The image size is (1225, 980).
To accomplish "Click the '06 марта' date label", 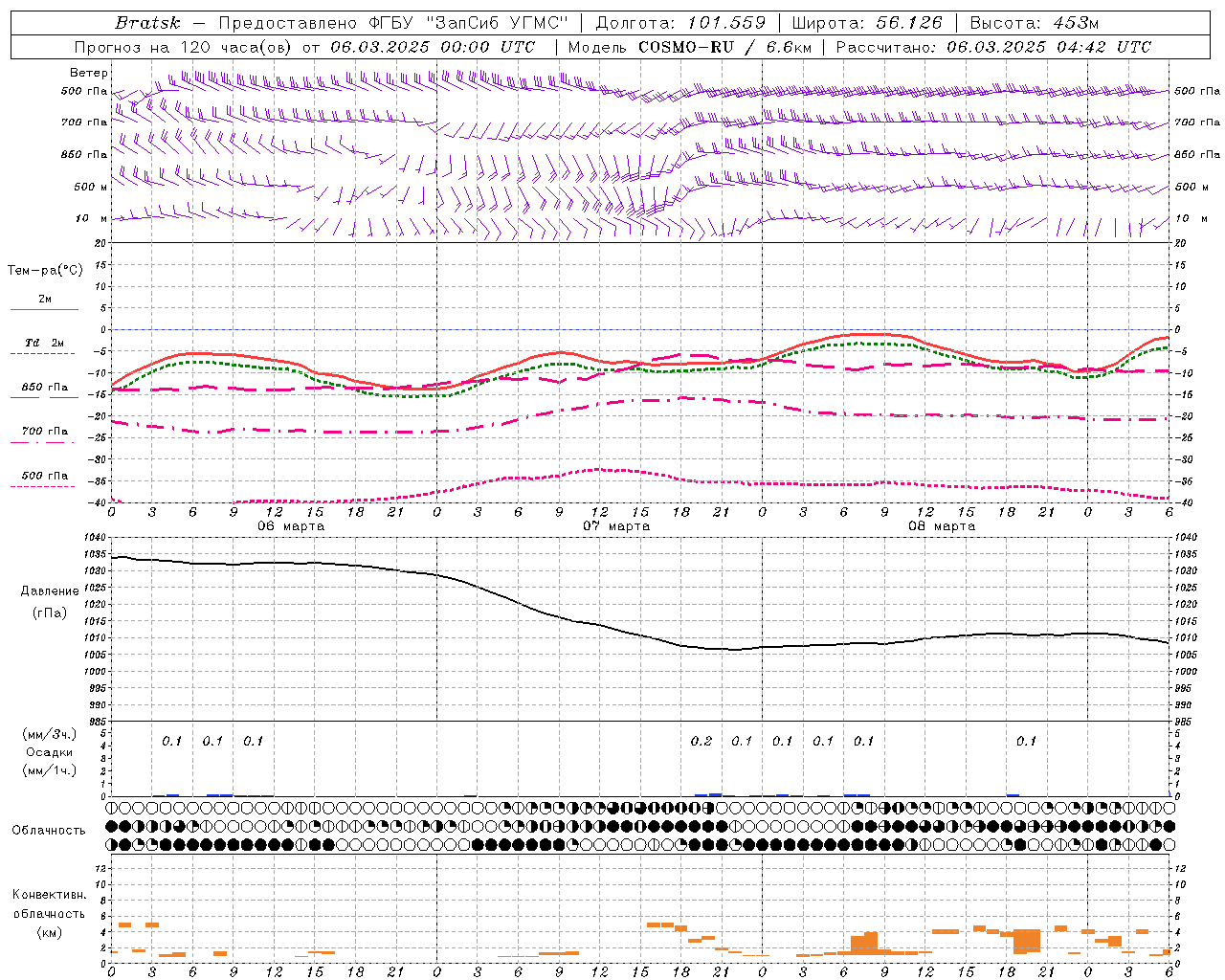I will pos(291,525).
